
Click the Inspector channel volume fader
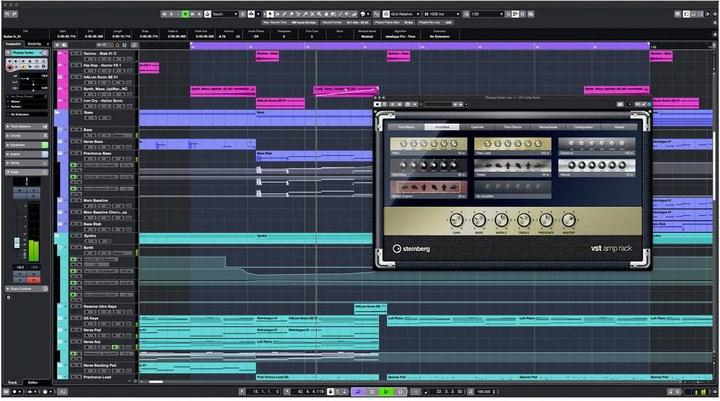click(x=17, y=243)
